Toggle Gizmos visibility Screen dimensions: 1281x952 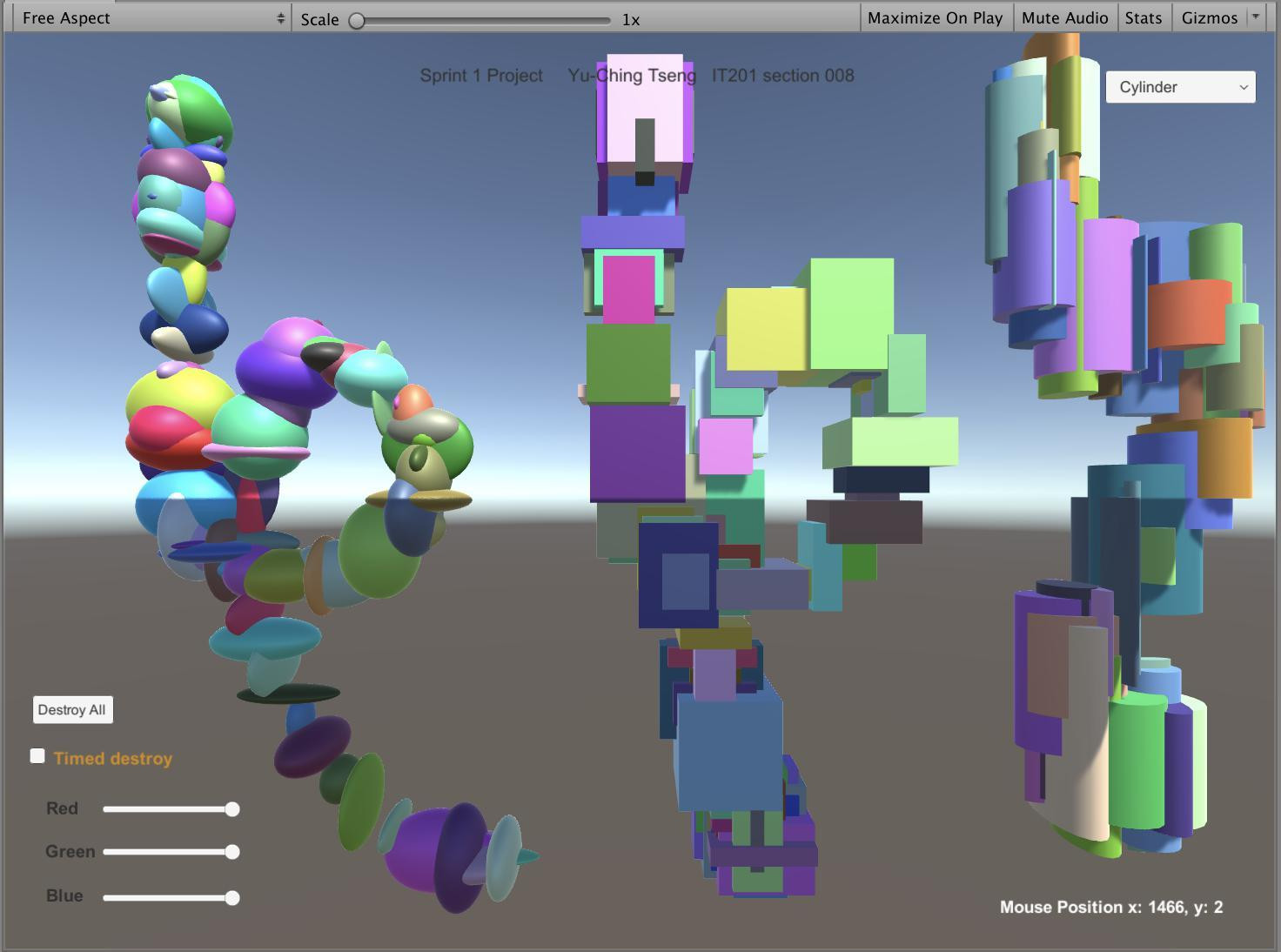point(1209,17)
